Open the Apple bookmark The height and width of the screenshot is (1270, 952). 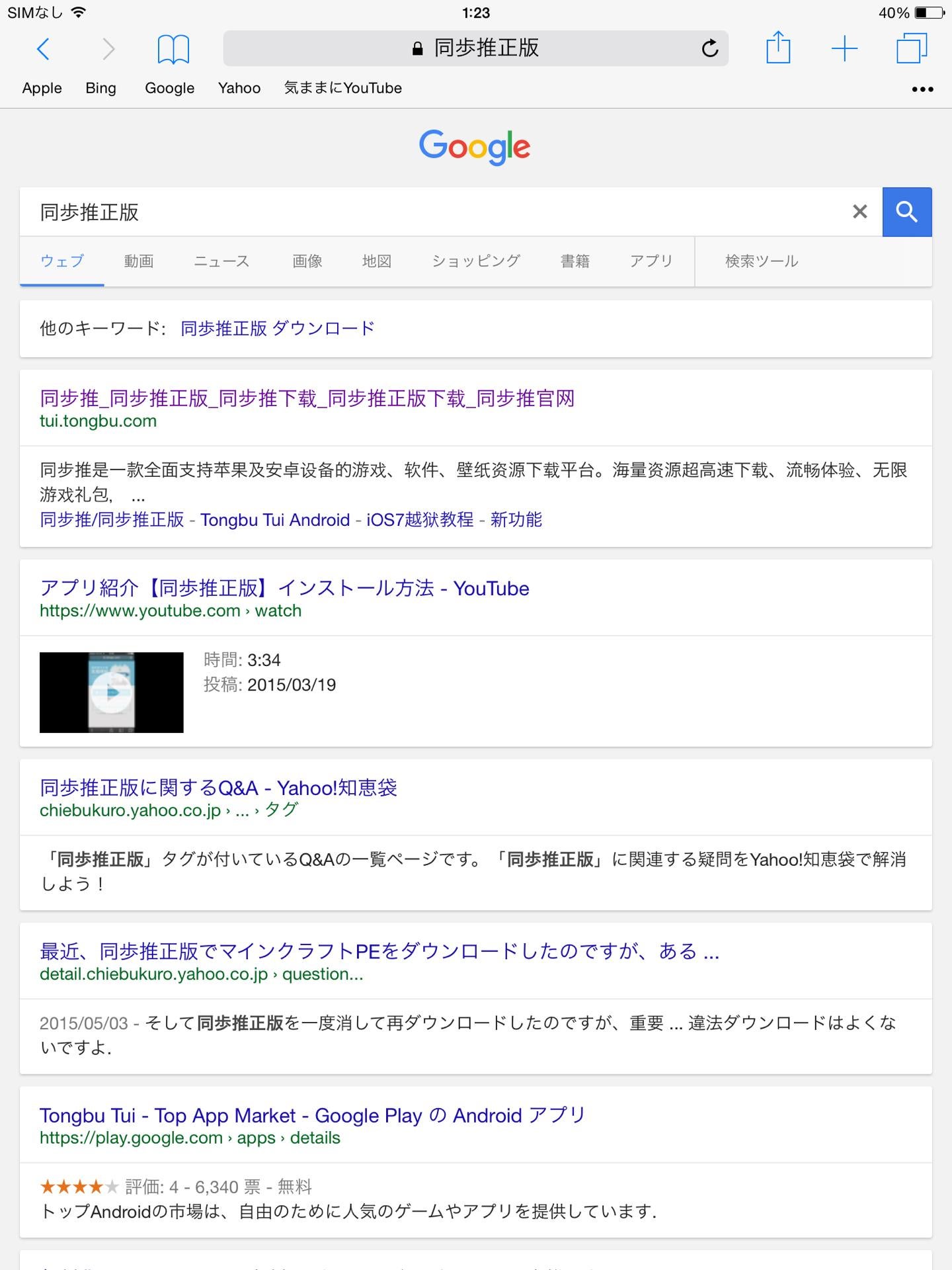pos(42,88)
